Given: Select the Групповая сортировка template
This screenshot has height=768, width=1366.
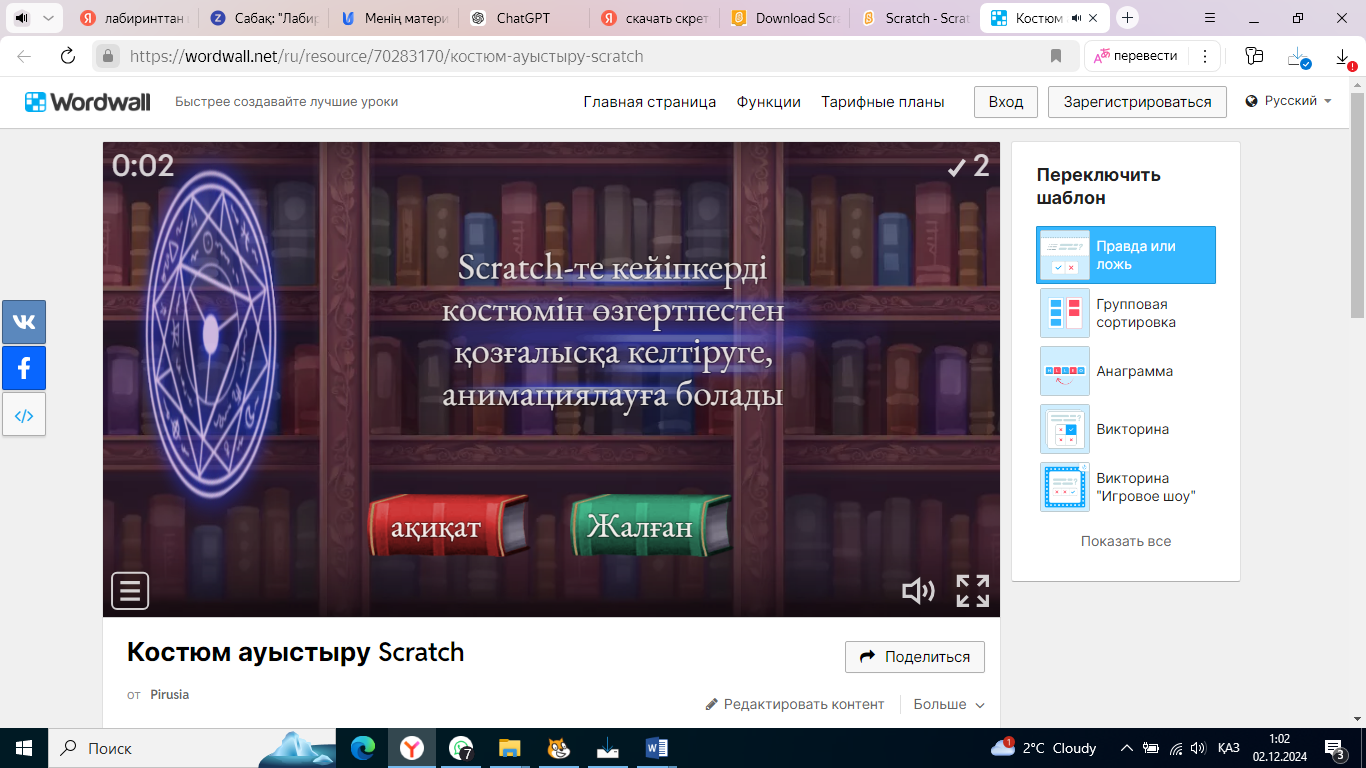Looking at the screenshot, I should point(1126,313).
